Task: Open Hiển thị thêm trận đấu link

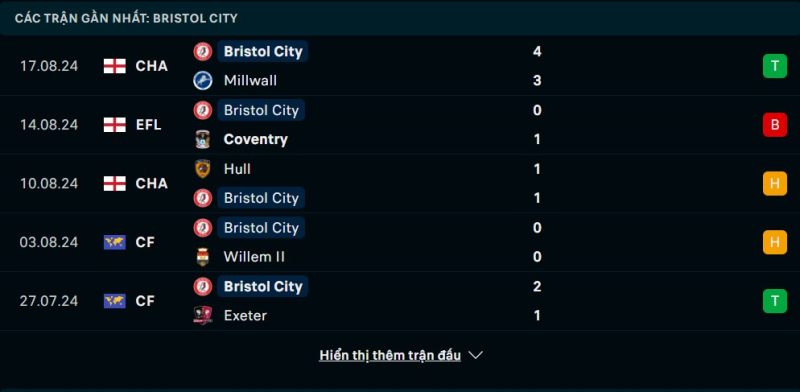Action: click(x=390, y=355)
